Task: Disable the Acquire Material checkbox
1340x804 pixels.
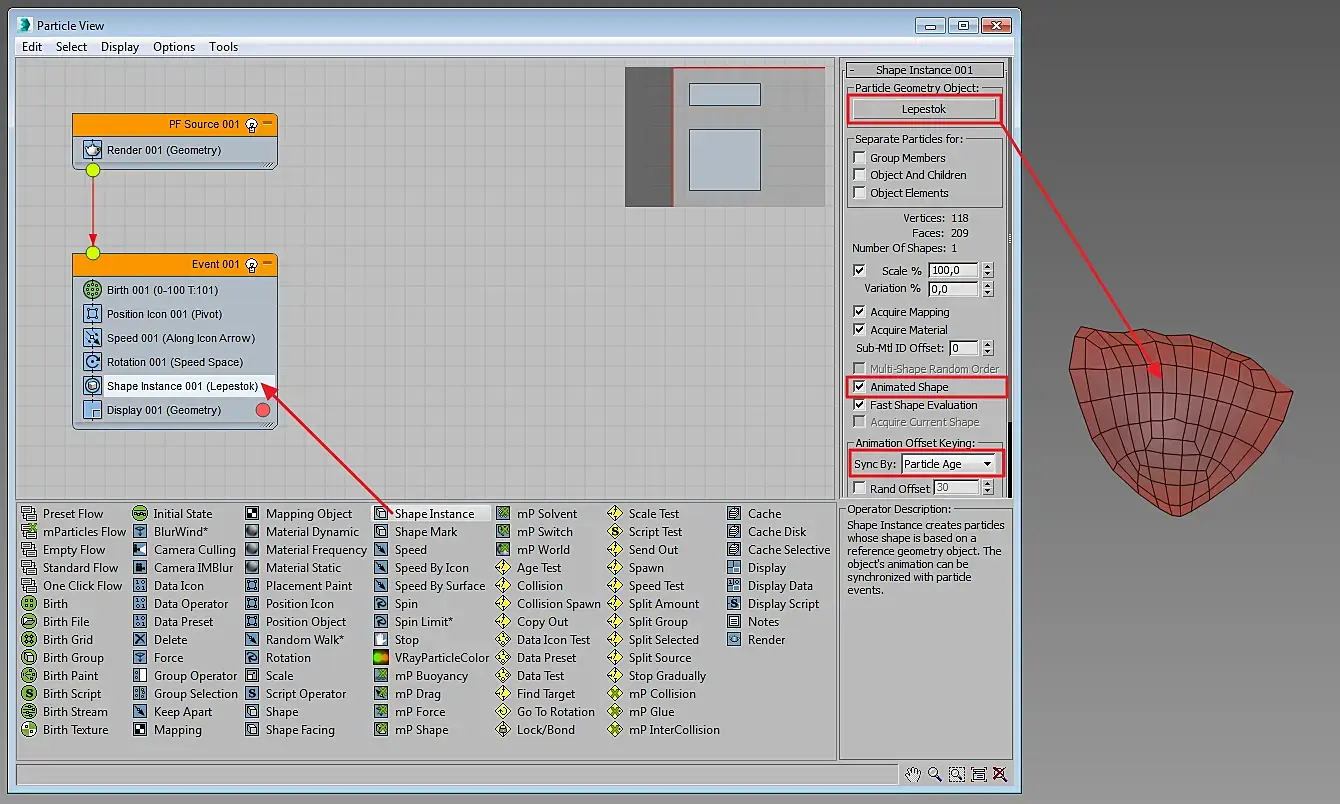Action: point(859,330)
